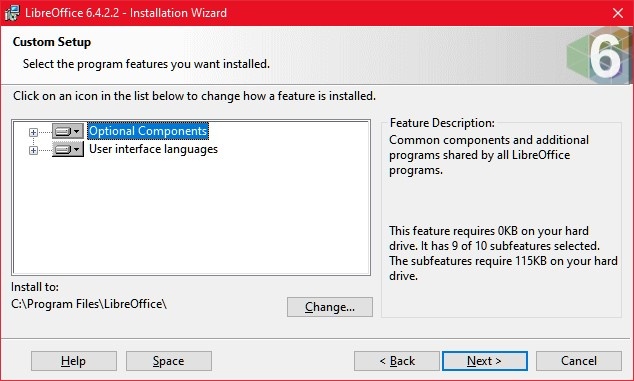Click the LibreOffice 6 cube logo

tap(598, 55)
